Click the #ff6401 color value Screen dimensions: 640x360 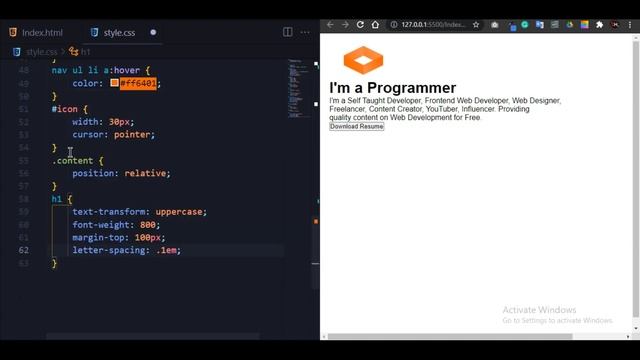click(138, 83)
